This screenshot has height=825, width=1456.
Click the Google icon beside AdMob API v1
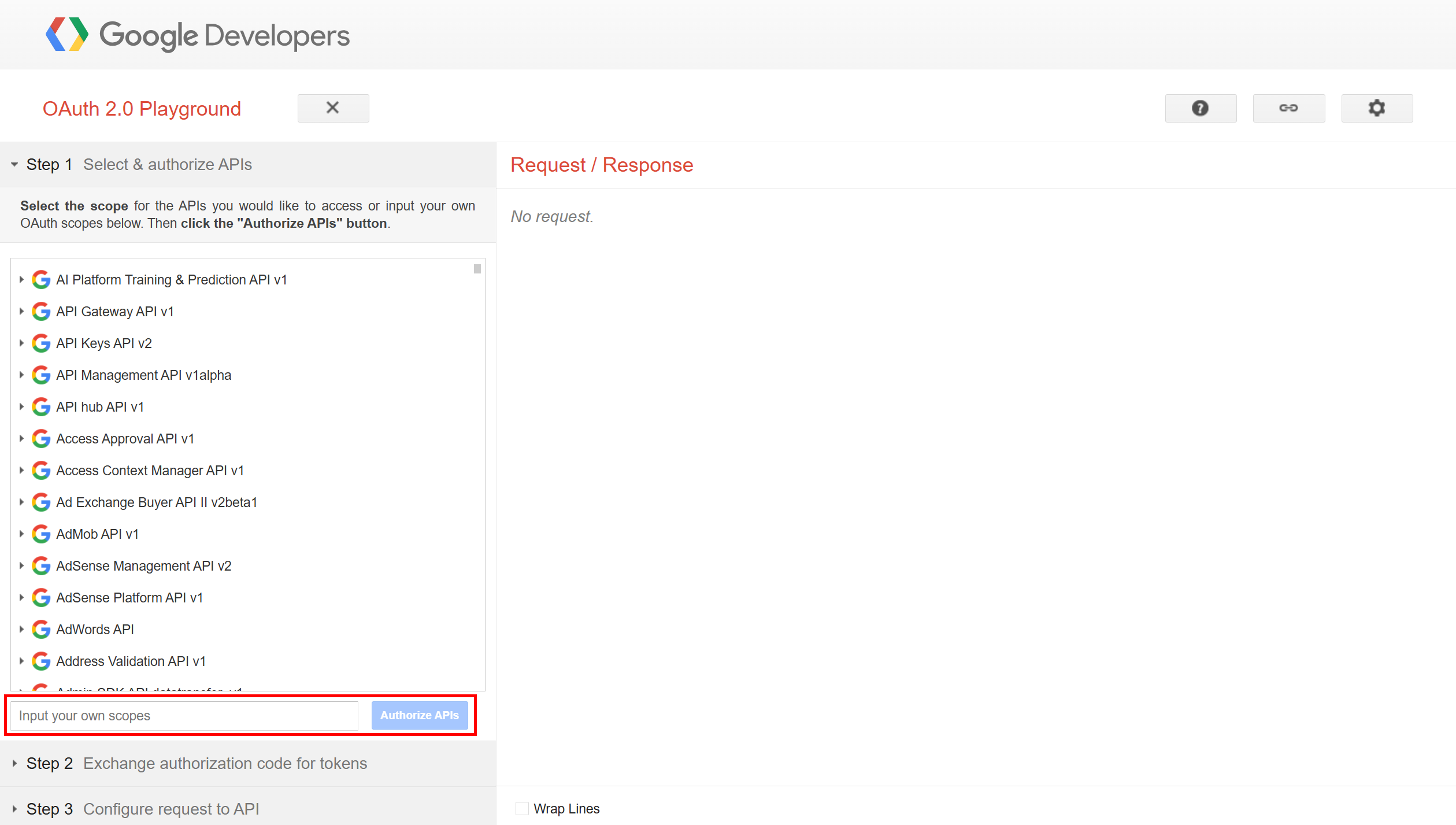(40, 534)
